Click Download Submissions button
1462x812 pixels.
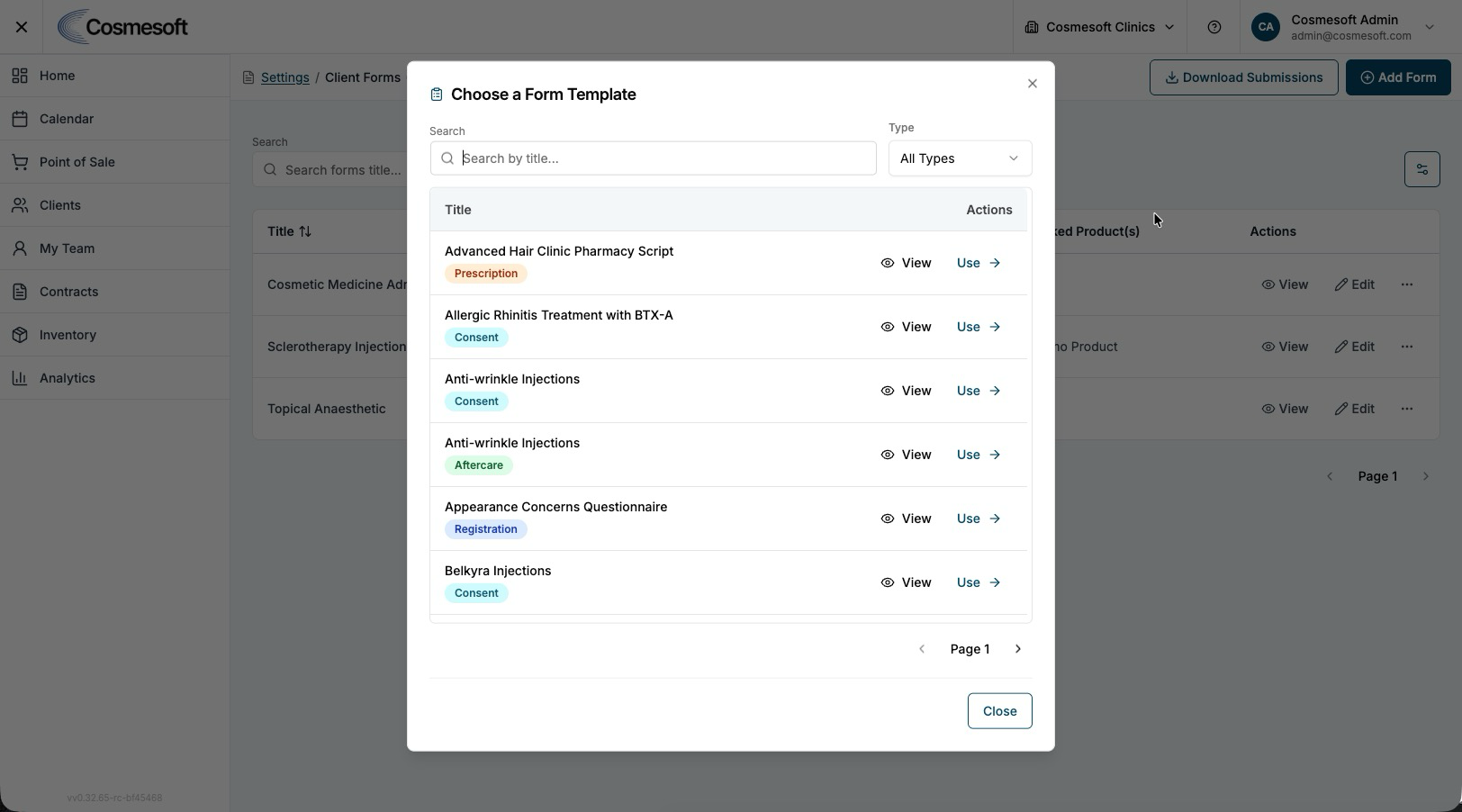(1243, 77)
